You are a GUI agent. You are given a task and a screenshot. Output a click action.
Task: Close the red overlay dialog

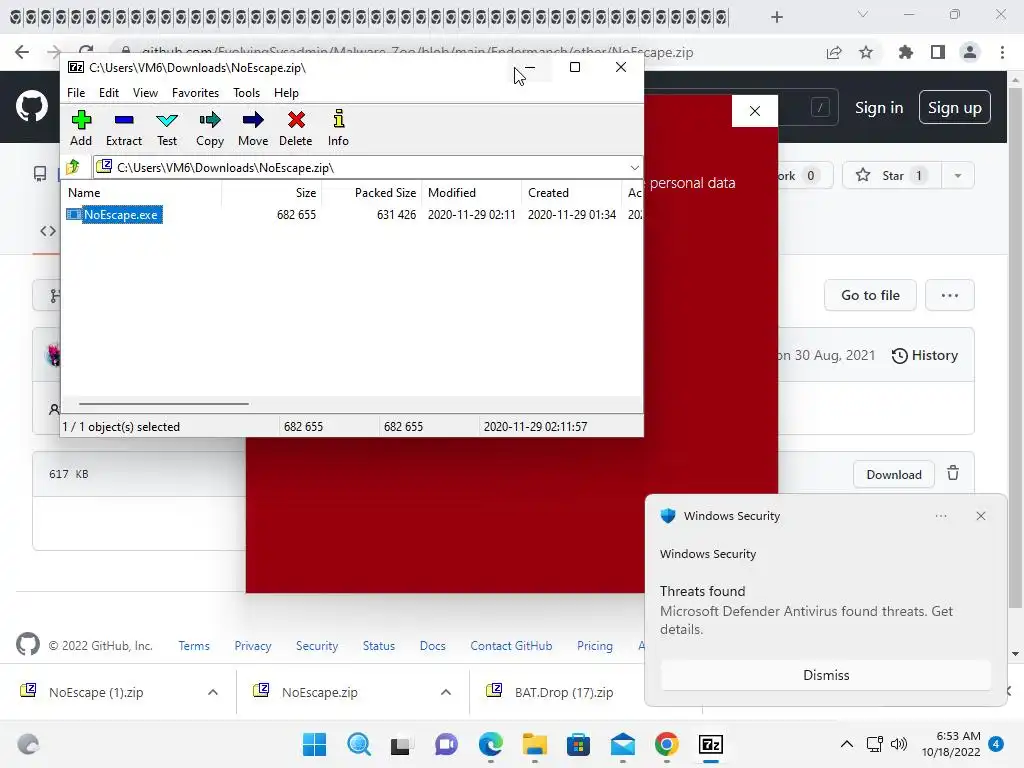[x=755, y=111]
